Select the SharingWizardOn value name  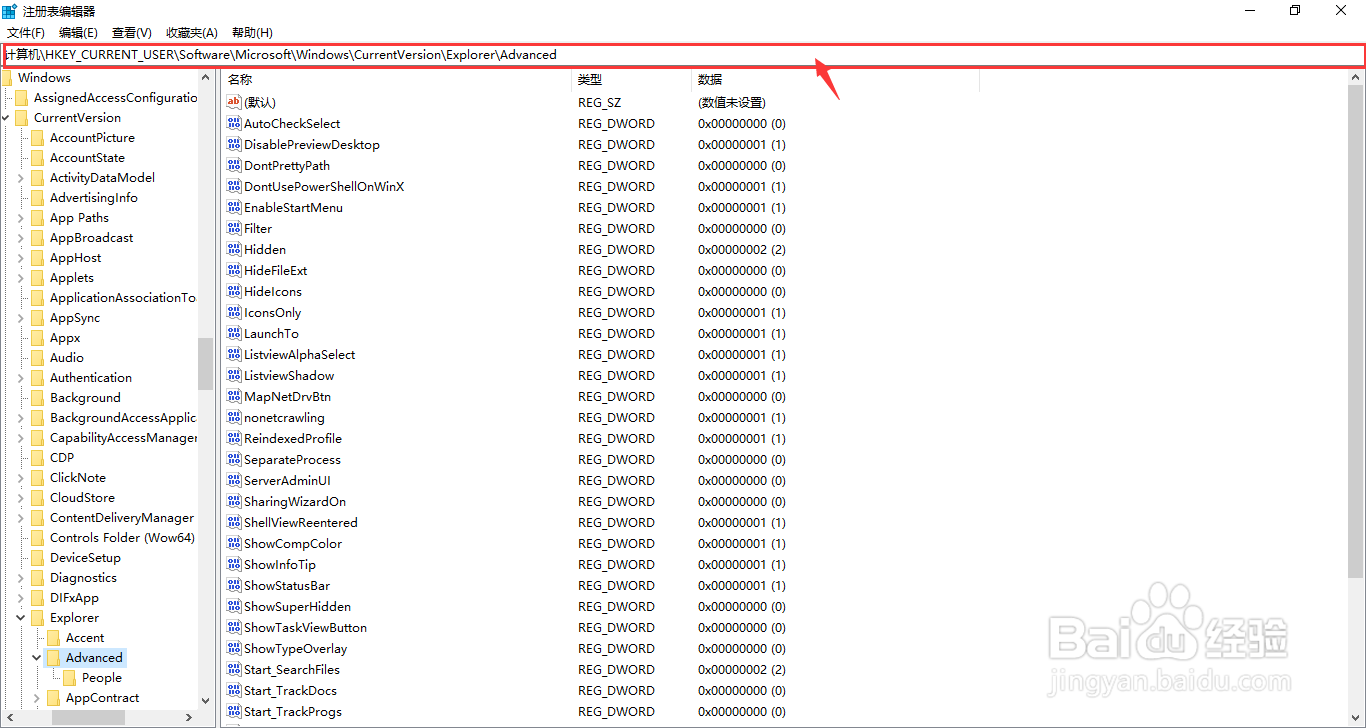coord(295,501)
